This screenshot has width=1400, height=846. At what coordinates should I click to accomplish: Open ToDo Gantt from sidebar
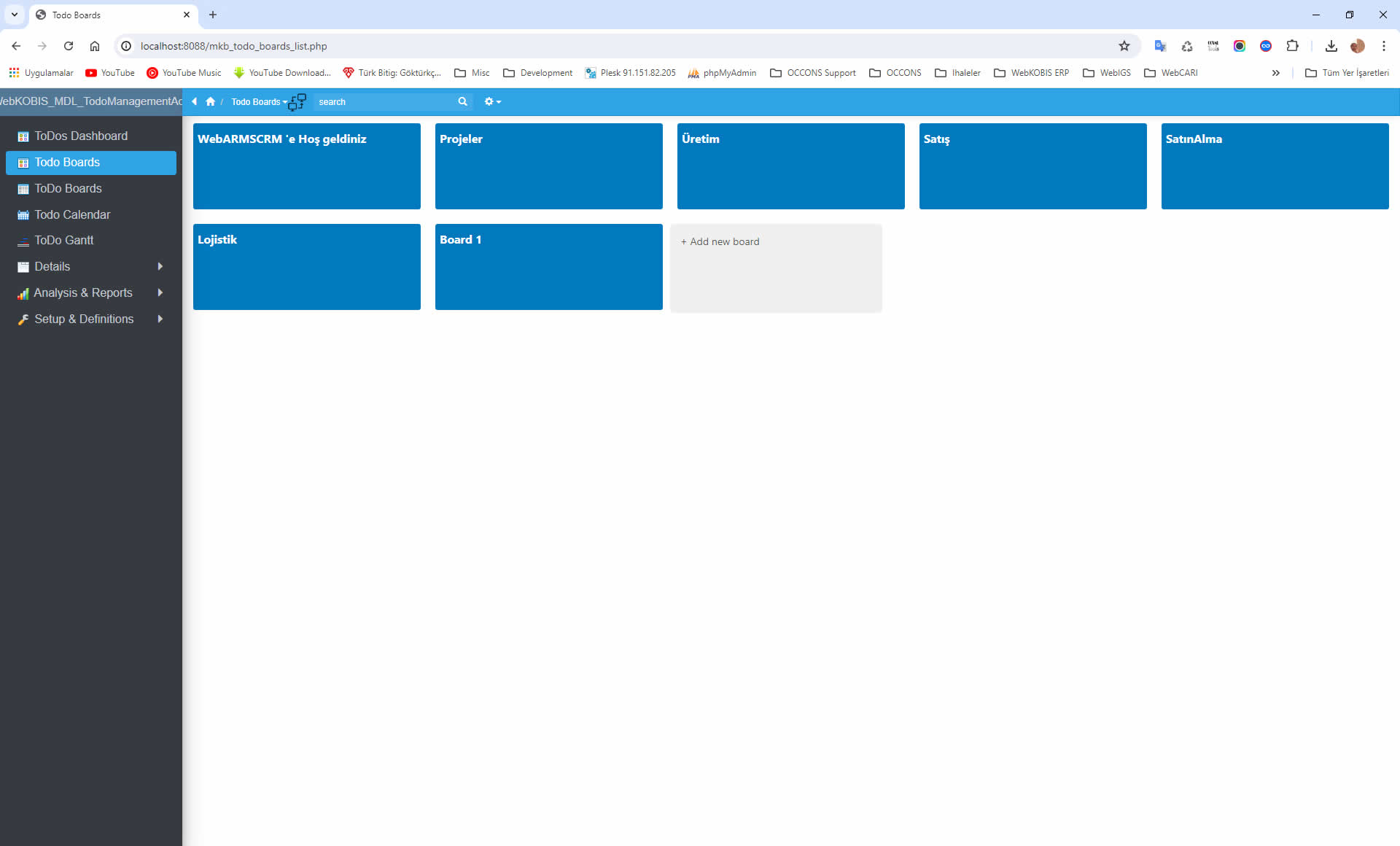[x=91, y=241]
